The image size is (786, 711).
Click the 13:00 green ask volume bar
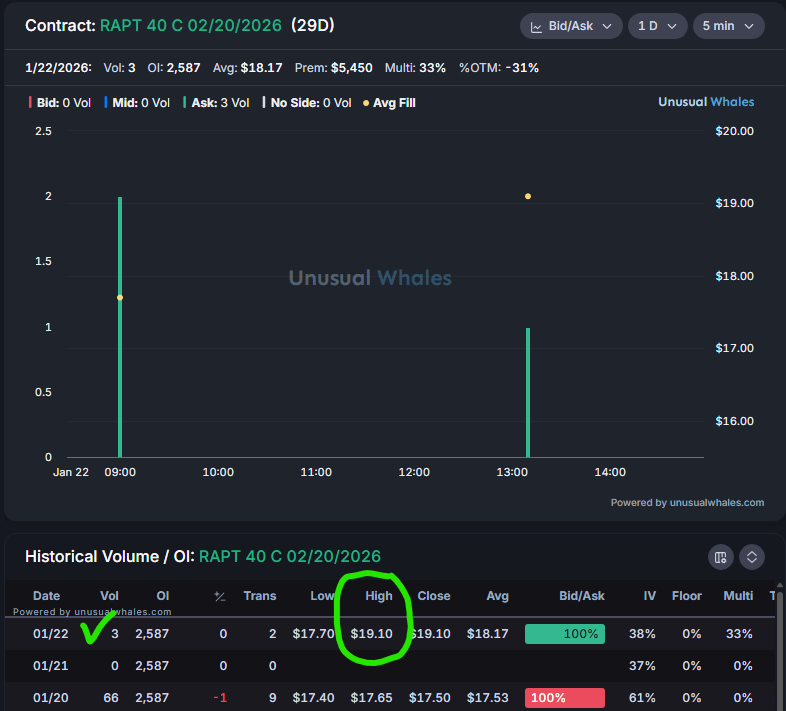(528, 393)
